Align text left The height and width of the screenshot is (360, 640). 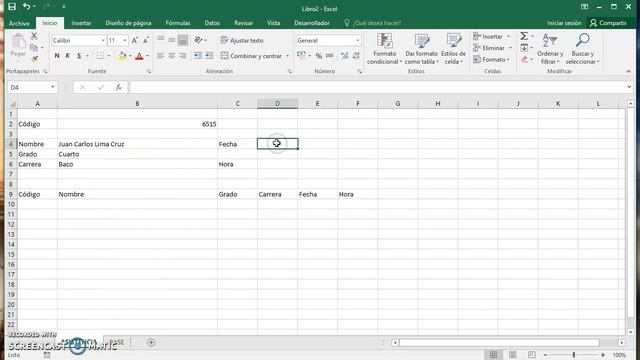160,56
